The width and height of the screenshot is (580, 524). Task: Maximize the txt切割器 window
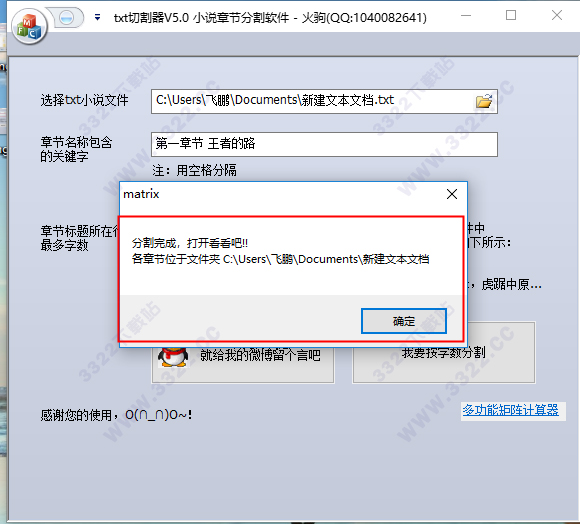click(511, 16)
